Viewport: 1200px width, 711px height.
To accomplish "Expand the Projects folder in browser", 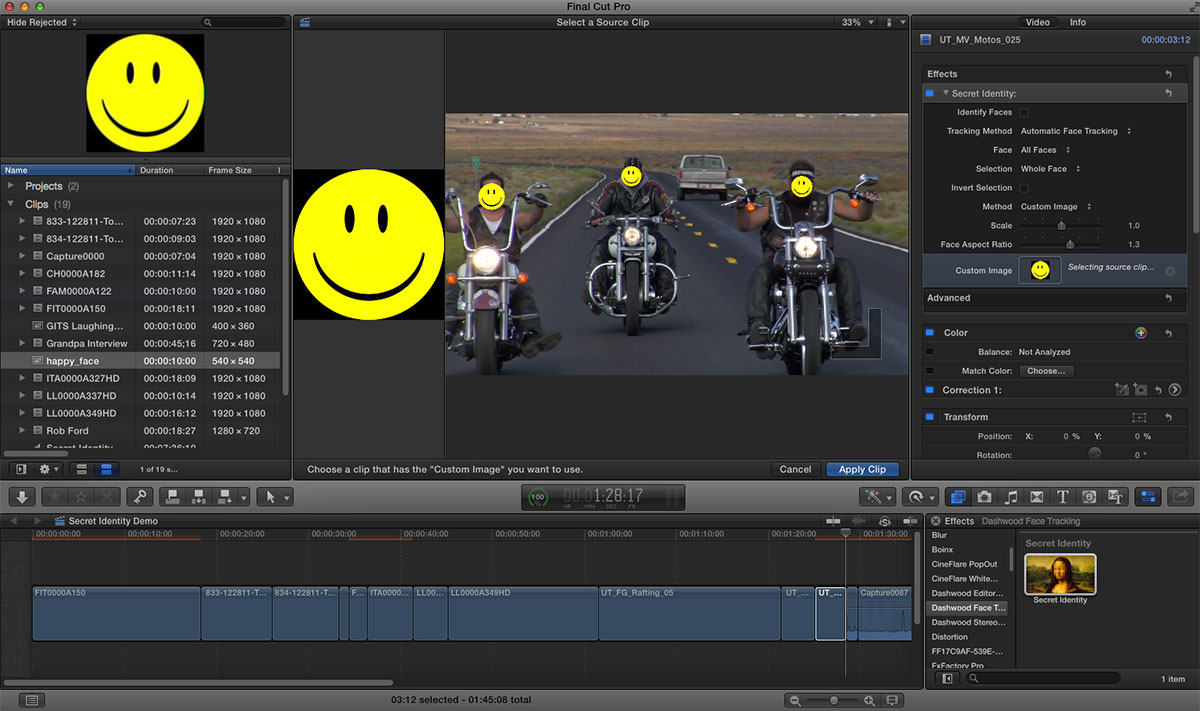I will 11,186.
